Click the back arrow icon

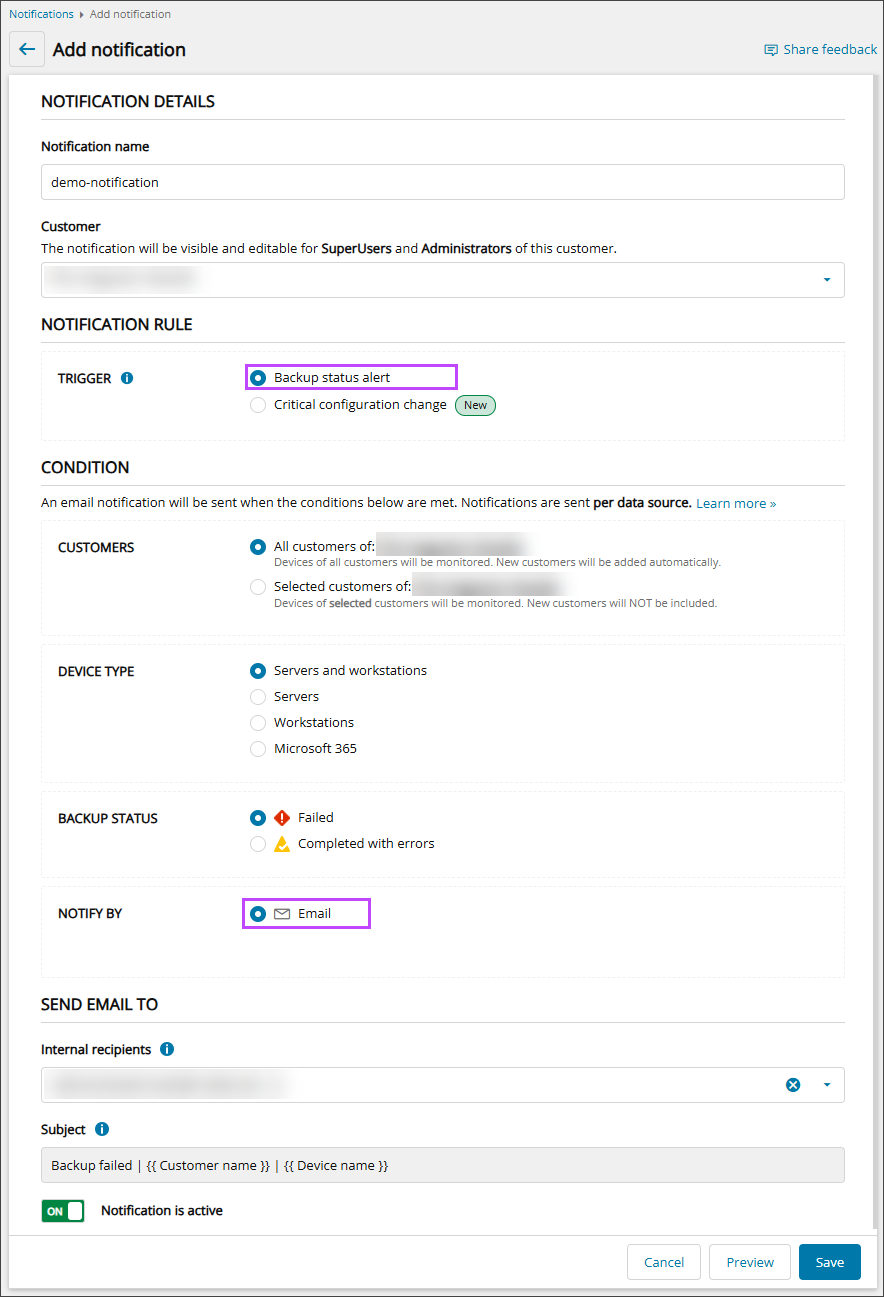(x=27, y=50)
